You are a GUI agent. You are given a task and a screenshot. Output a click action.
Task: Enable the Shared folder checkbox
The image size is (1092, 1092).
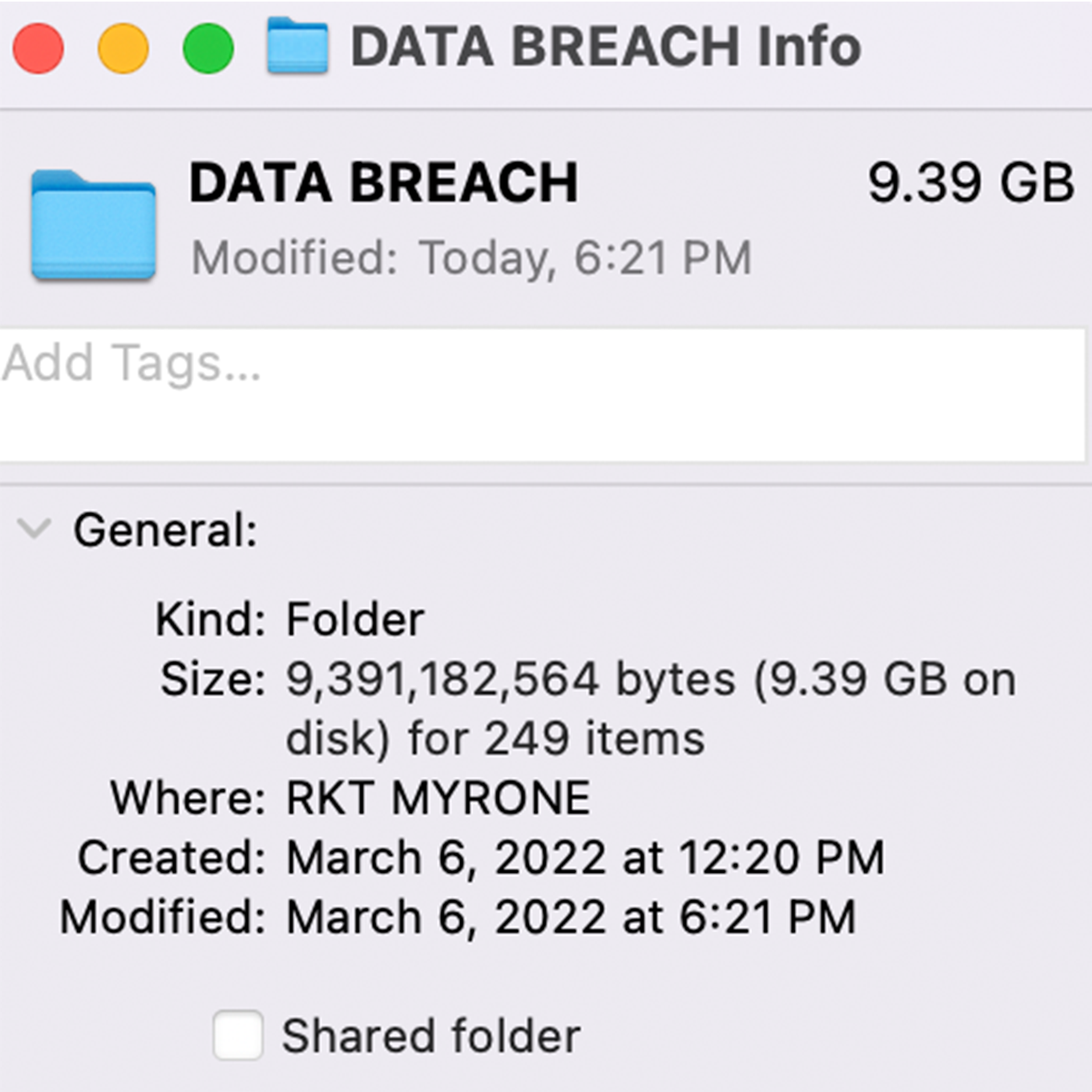238,1035
